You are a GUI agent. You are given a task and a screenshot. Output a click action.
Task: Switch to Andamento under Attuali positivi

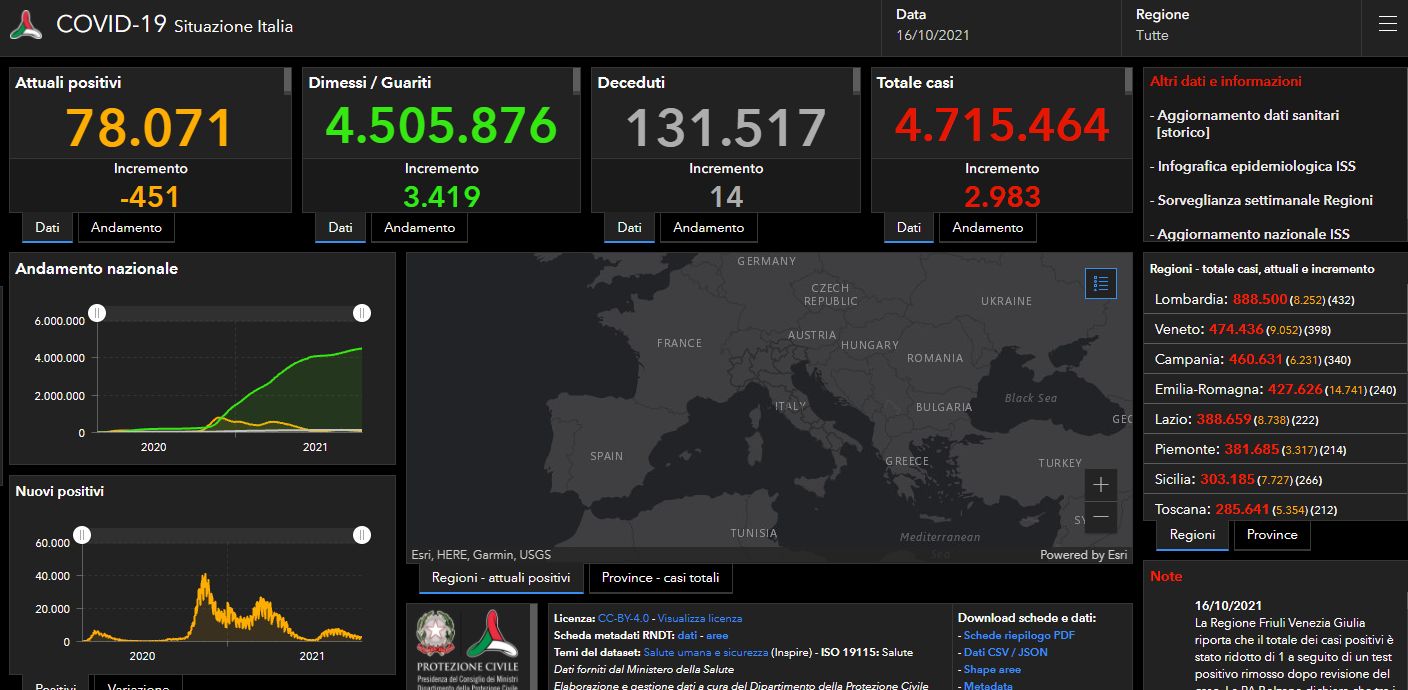(126, 227)
